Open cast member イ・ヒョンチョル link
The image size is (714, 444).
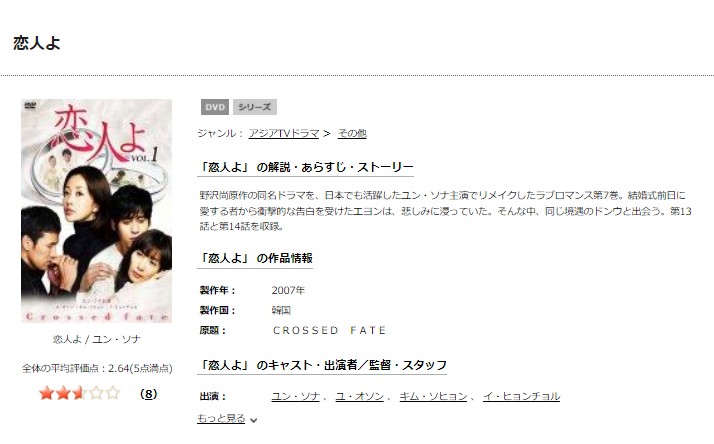tap(521, 396)
